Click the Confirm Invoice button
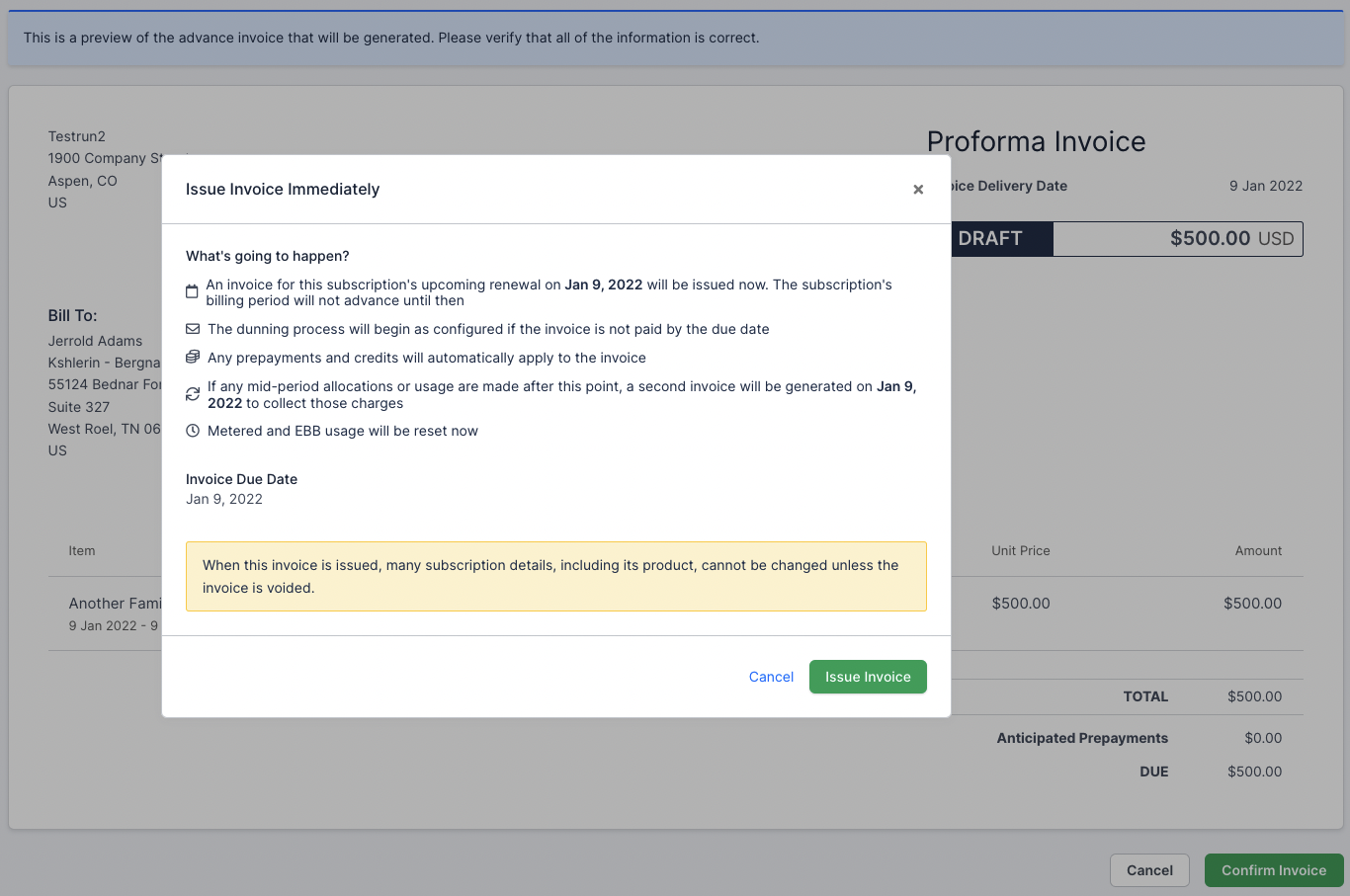Image resolution: width=1350 pixels, height=896 pixels. pyautogui.click(x=1274, y=870)
